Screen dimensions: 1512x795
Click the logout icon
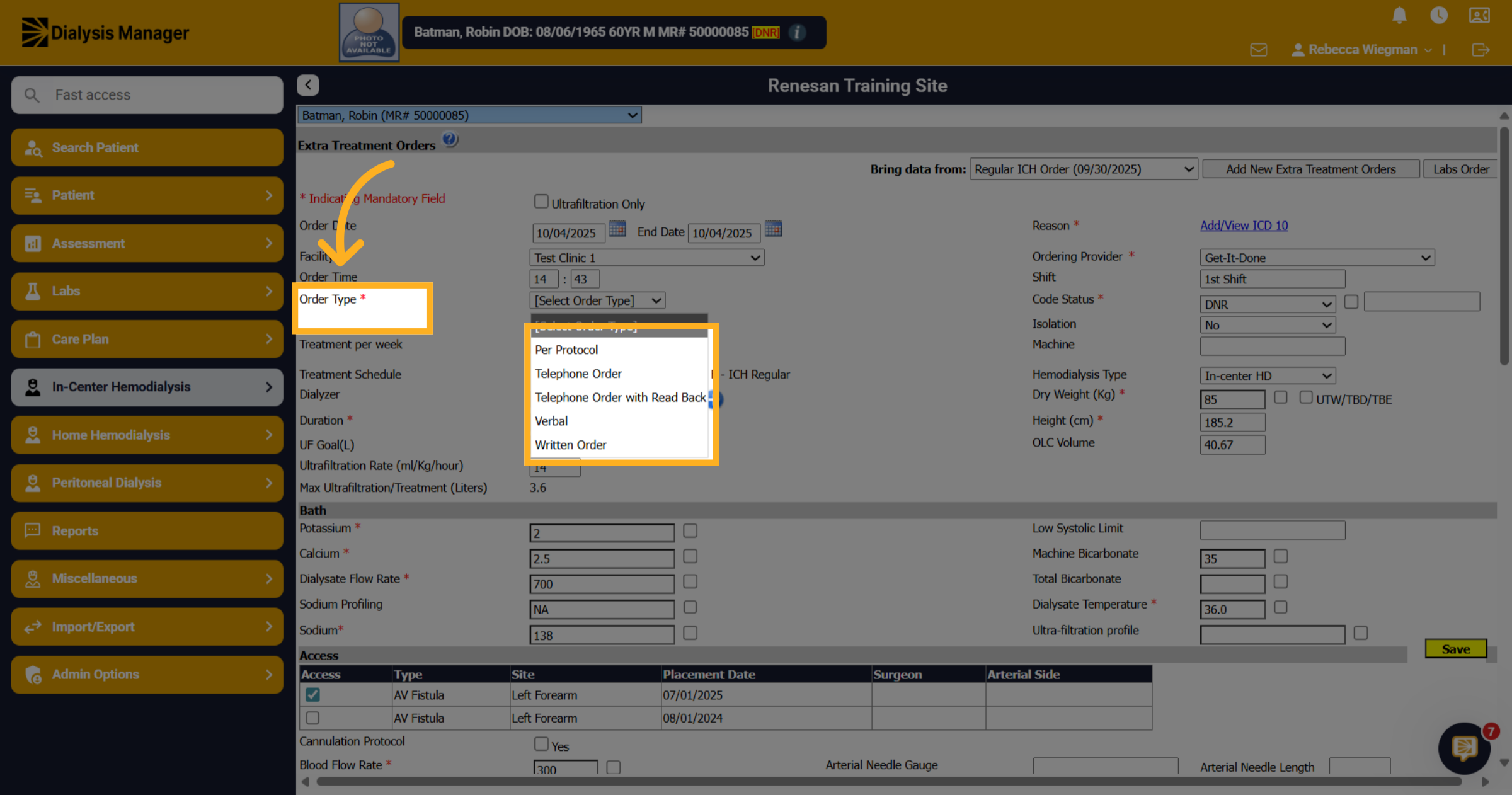point(1480,50)
